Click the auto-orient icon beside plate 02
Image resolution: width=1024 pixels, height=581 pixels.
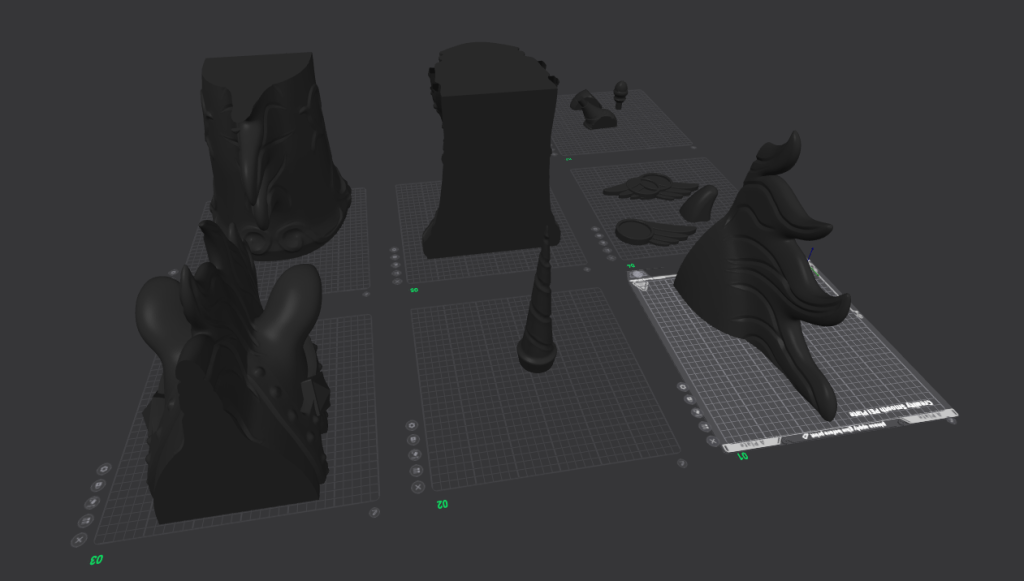415,455
